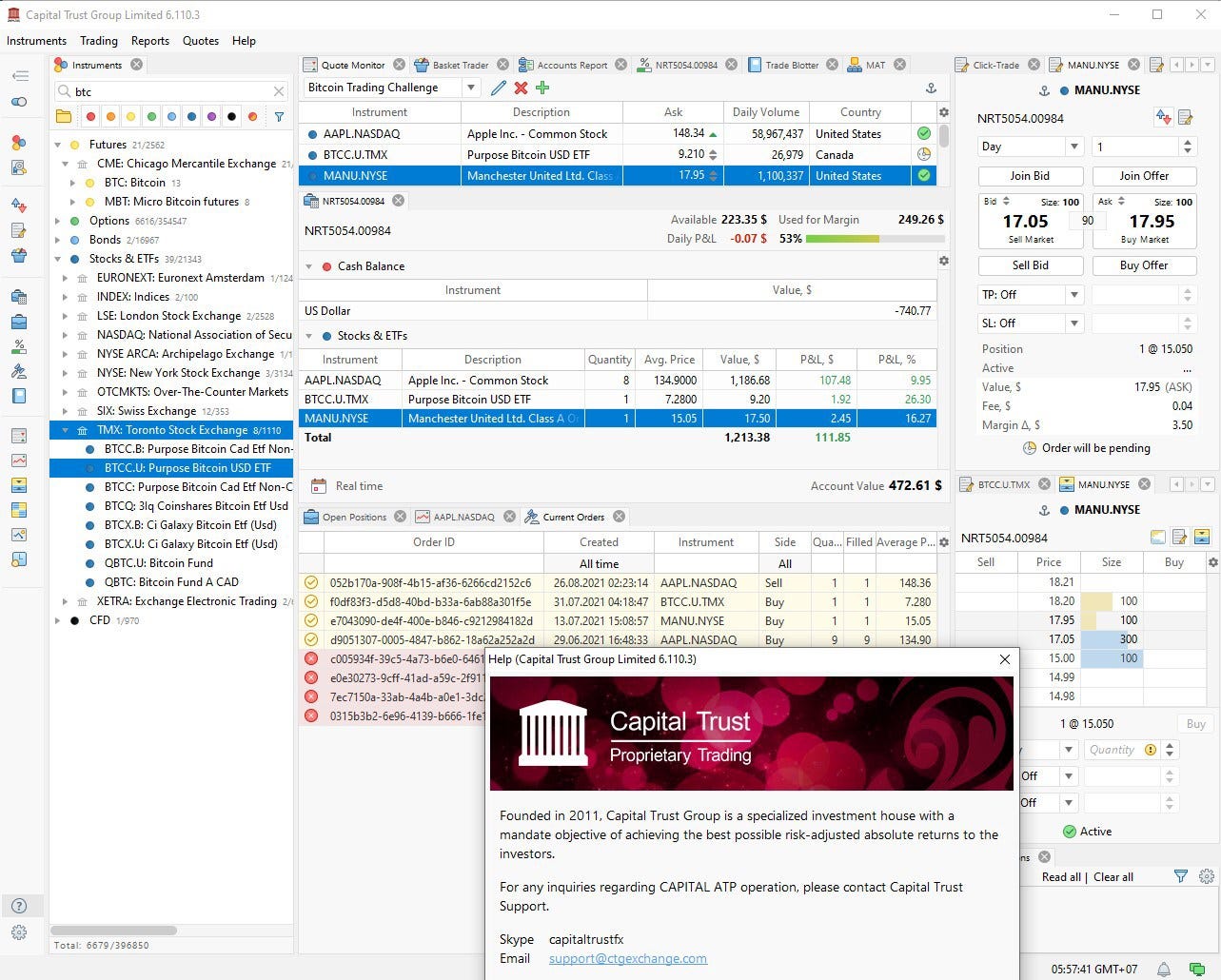Delete the watchlist with red X icon
This screenshot has height=980, width=1221.
[x=521, y=88]
